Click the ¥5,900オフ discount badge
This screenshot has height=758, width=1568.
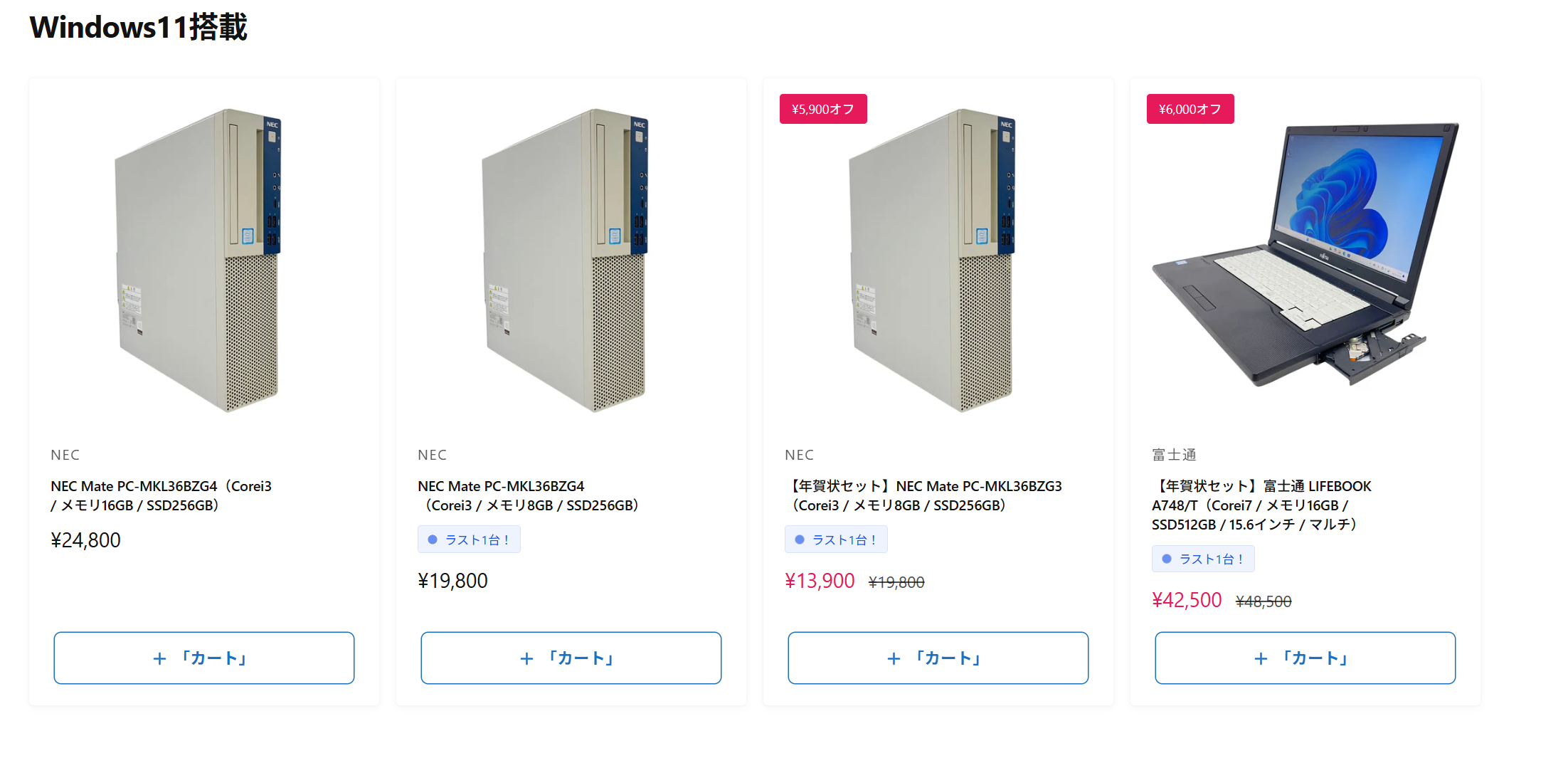823,109
